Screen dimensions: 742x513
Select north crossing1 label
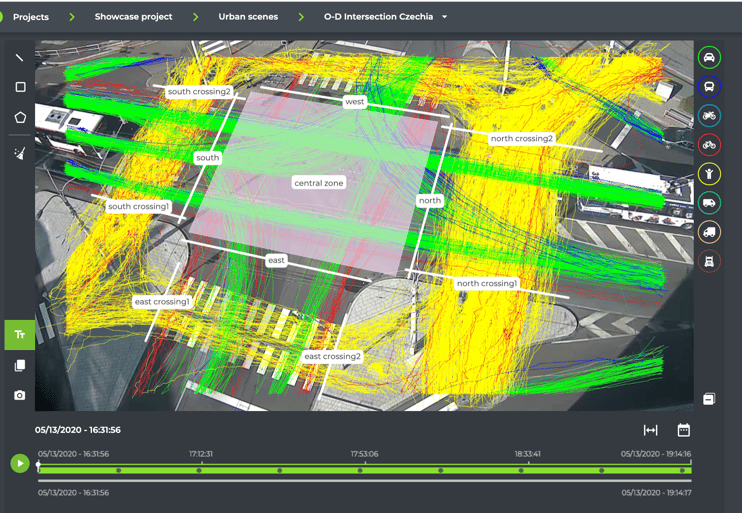point(486,283)
